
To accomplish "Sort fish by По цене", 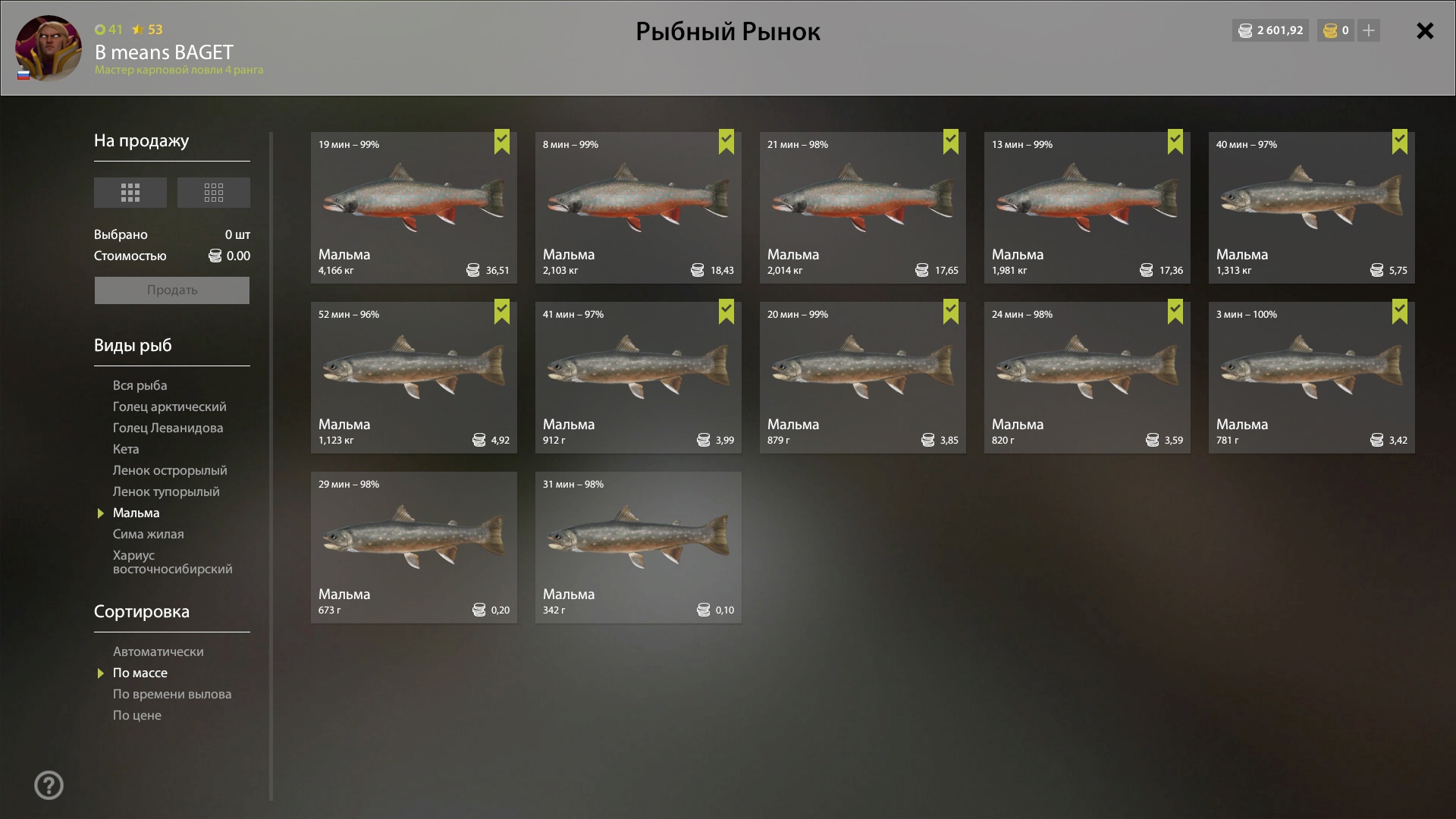I will [137, 715].
